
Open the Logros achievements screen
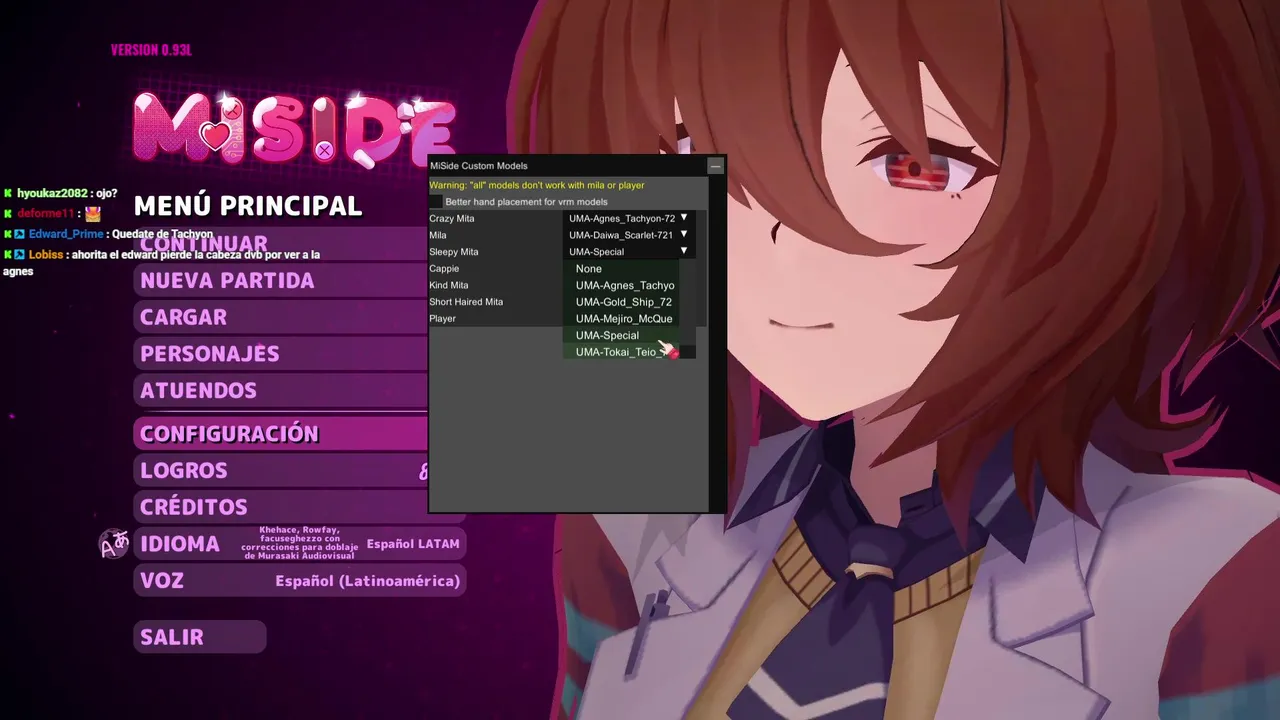coord(280,470)
